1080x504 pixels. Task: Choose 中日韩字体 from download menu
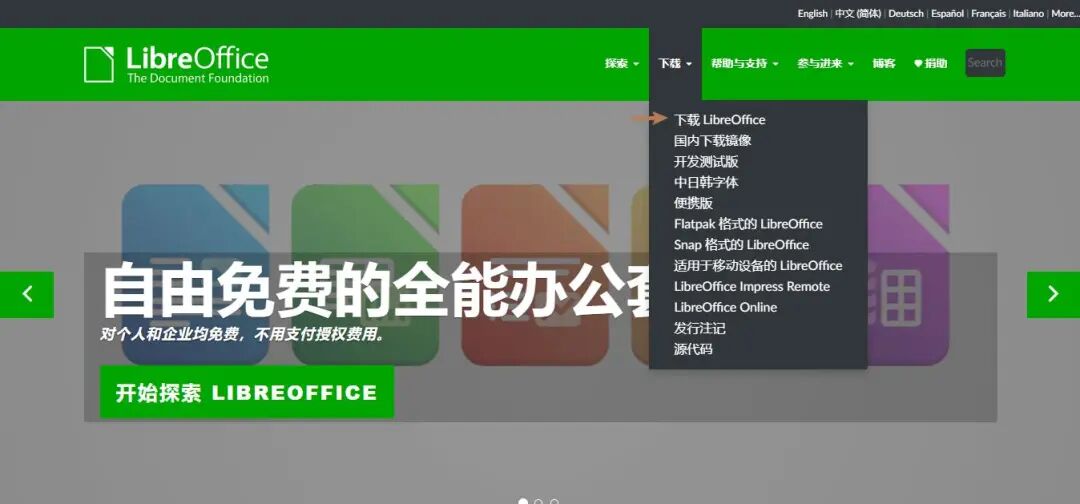pyautogui.click(x=706, y=182)
